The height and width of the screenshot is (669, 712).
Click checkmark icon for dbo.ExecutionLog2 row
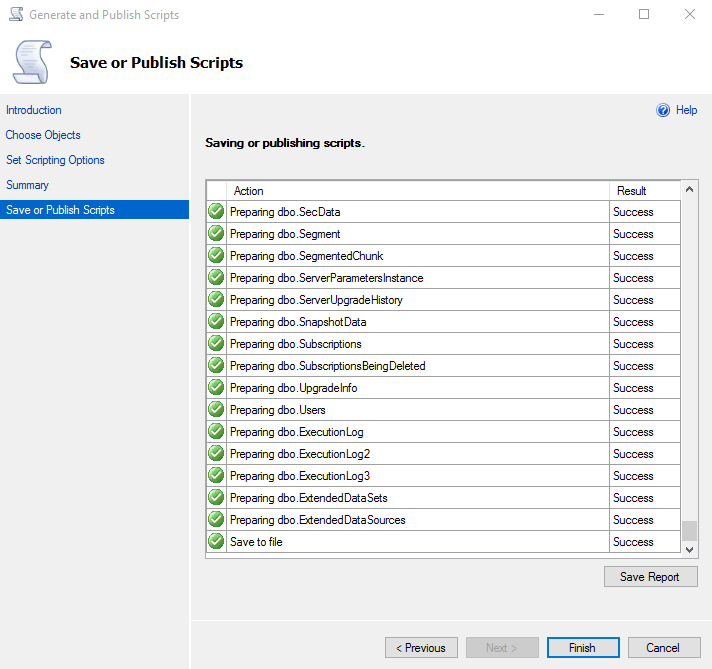[x=216, y=453]
